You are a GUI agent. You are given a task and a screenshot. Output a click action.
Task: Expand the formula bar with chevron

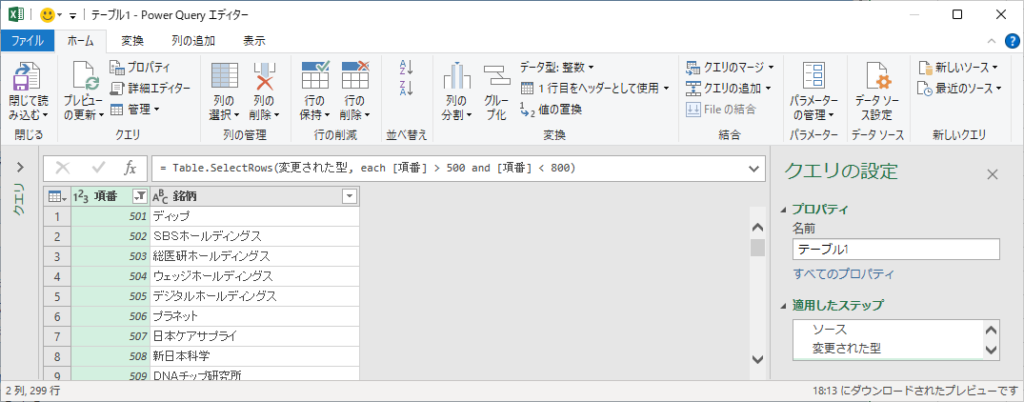(x=755, y=168)
